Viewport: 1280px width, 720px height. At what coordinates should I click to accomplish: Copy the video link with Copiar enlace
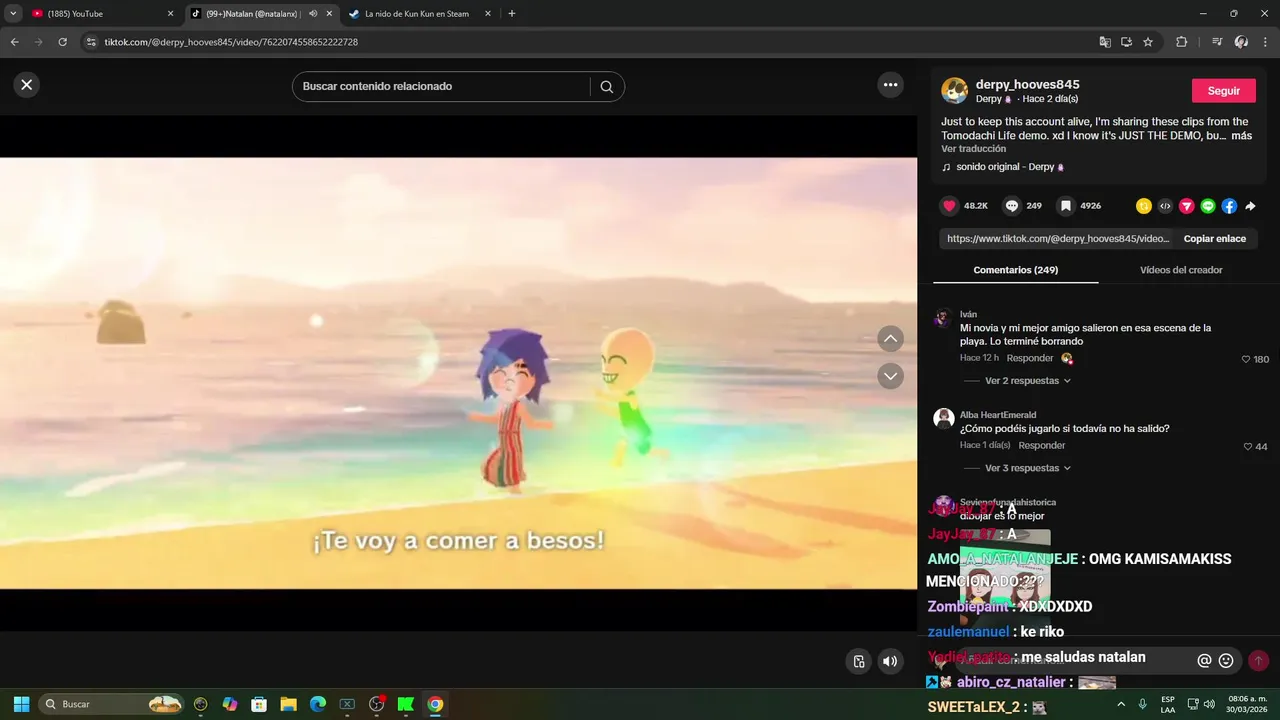tap(1214, 239)
